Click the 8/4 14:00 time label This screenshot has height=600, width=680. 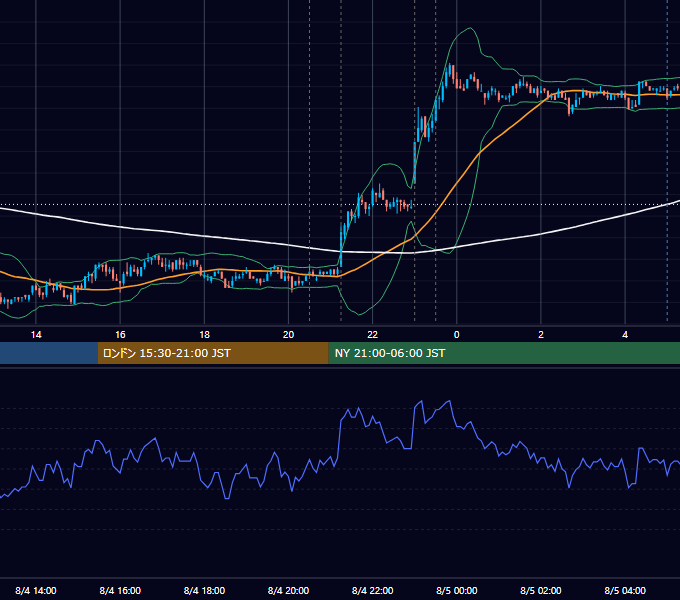pyautogui.click(x=36, y=590)
